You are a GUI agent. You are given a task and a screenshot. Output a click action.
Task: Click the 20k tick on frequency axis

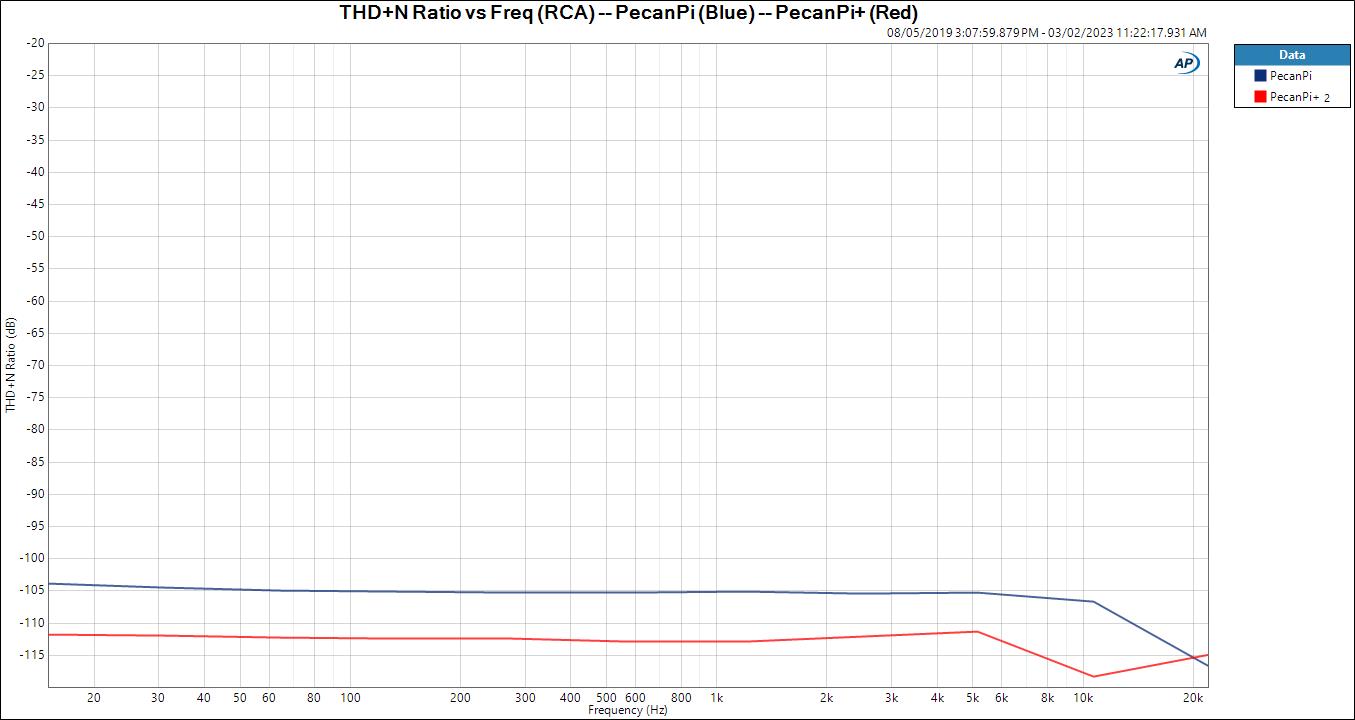[x=1192, y=697]
